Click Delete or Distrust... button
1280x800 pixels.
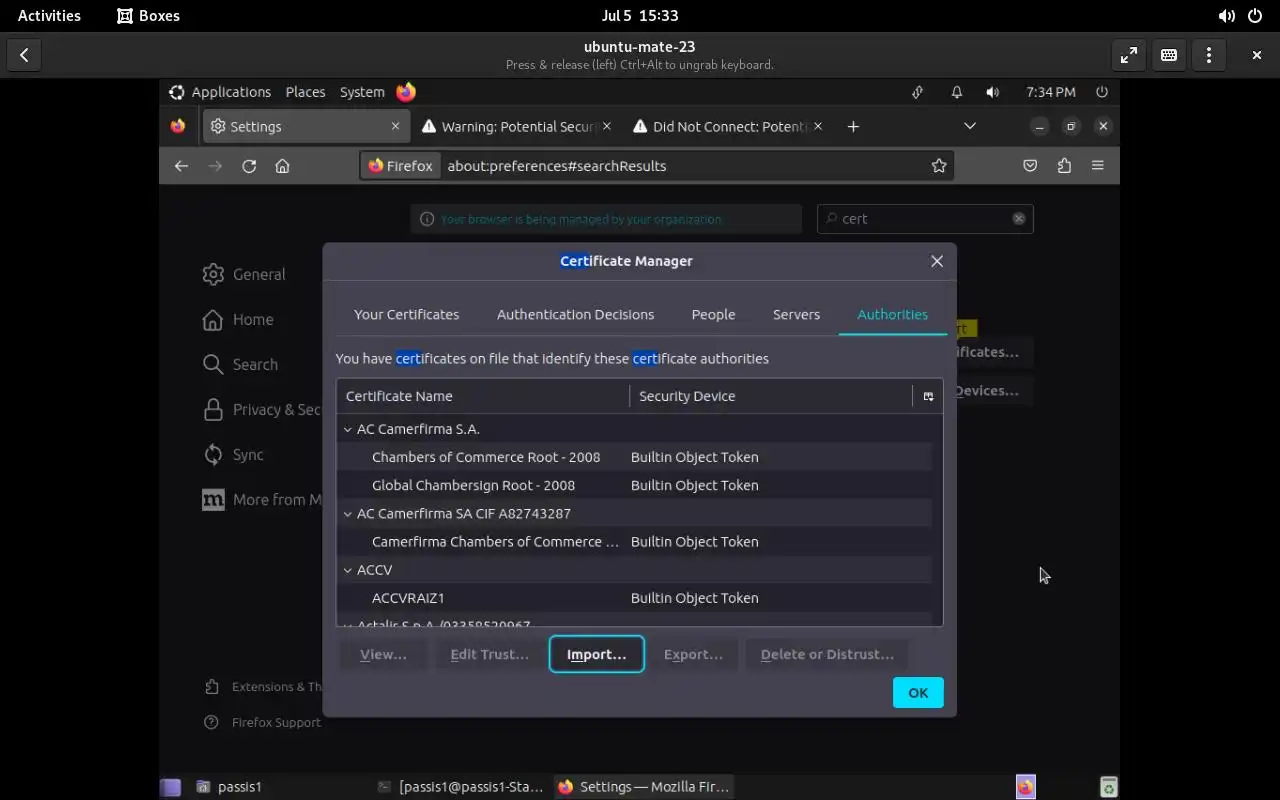pos(827,654)
